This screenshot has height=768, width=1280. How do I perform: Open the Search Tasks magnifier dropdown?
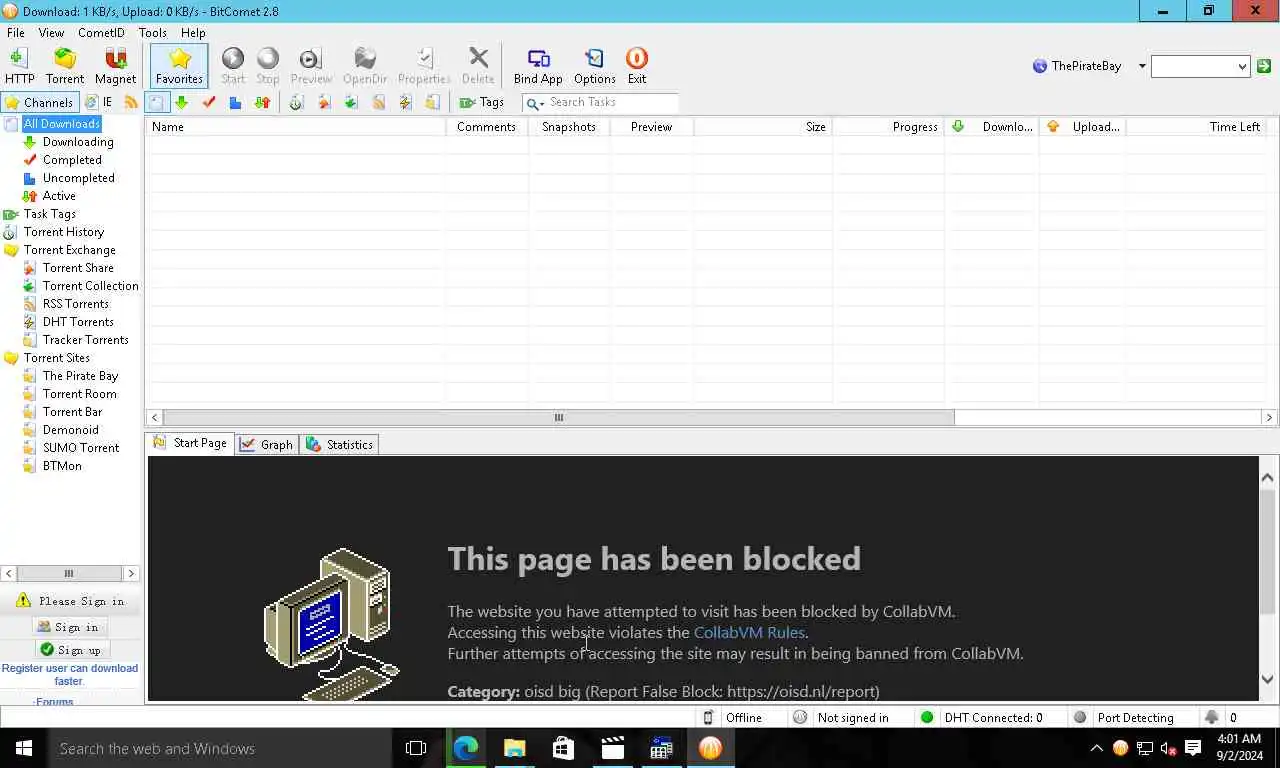(535, 103)
